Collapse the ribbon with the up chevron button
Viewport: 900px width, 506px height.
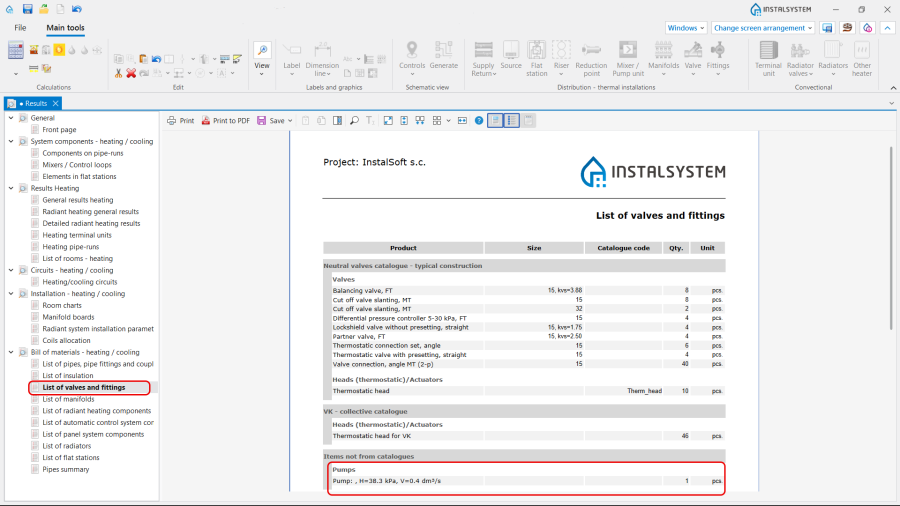pos(887,28)
